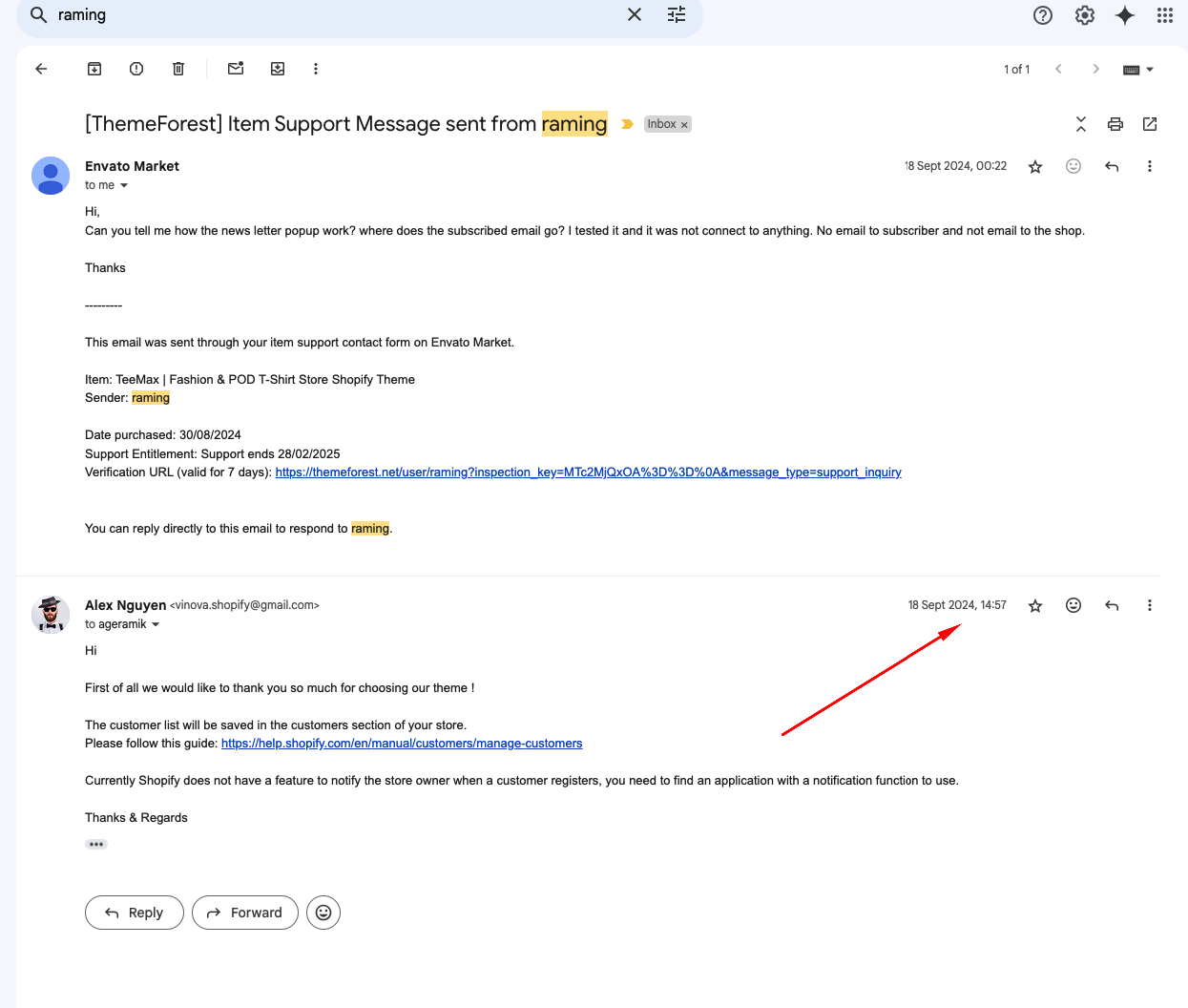The height and width of the screenshot is (1008, 1188).
Task: Archive this conversation
Action: click(x=94, y=69)
